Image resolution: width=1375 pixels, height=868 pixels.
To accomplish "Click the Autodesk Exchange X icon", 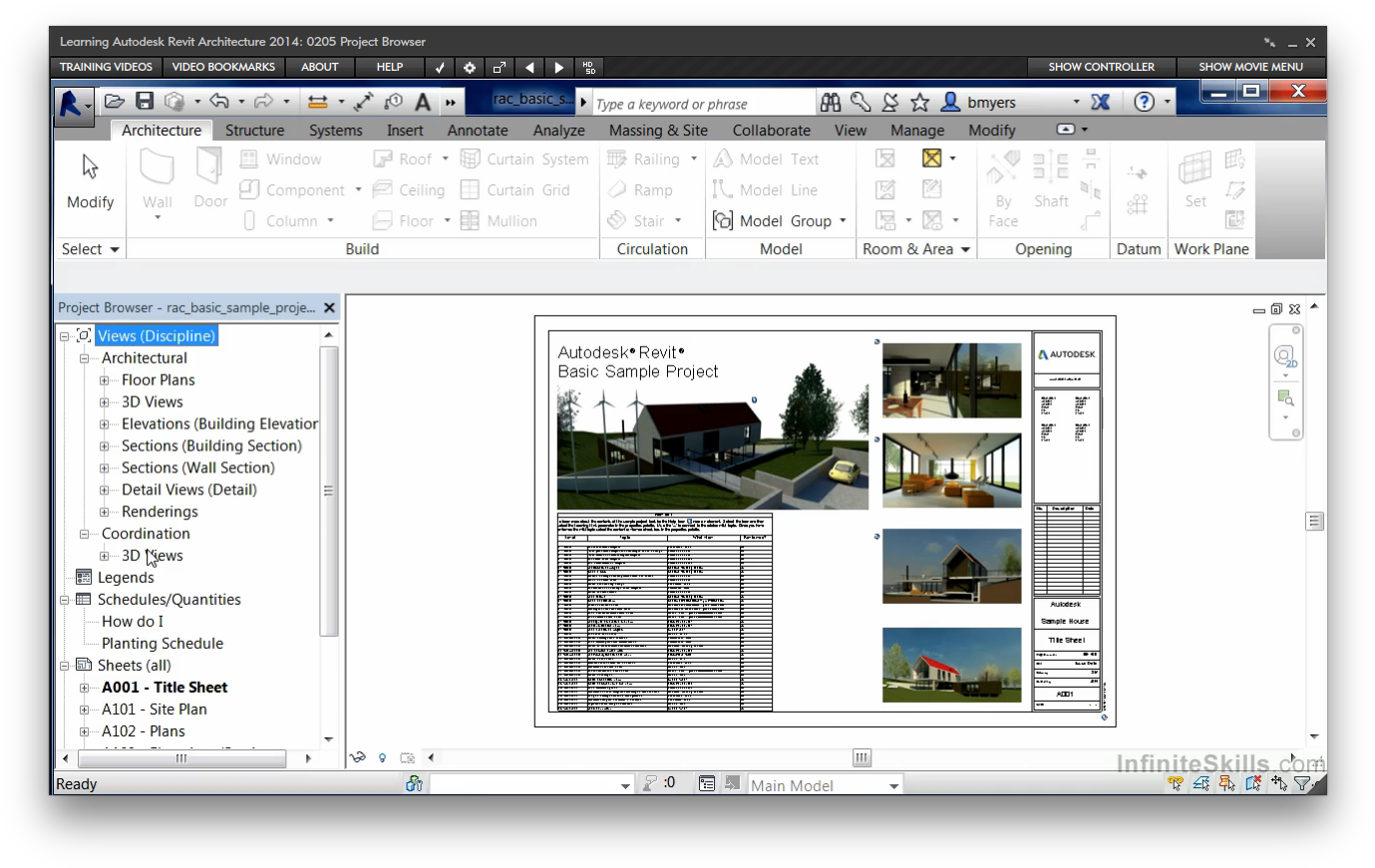I will [x=1100, y=102].
